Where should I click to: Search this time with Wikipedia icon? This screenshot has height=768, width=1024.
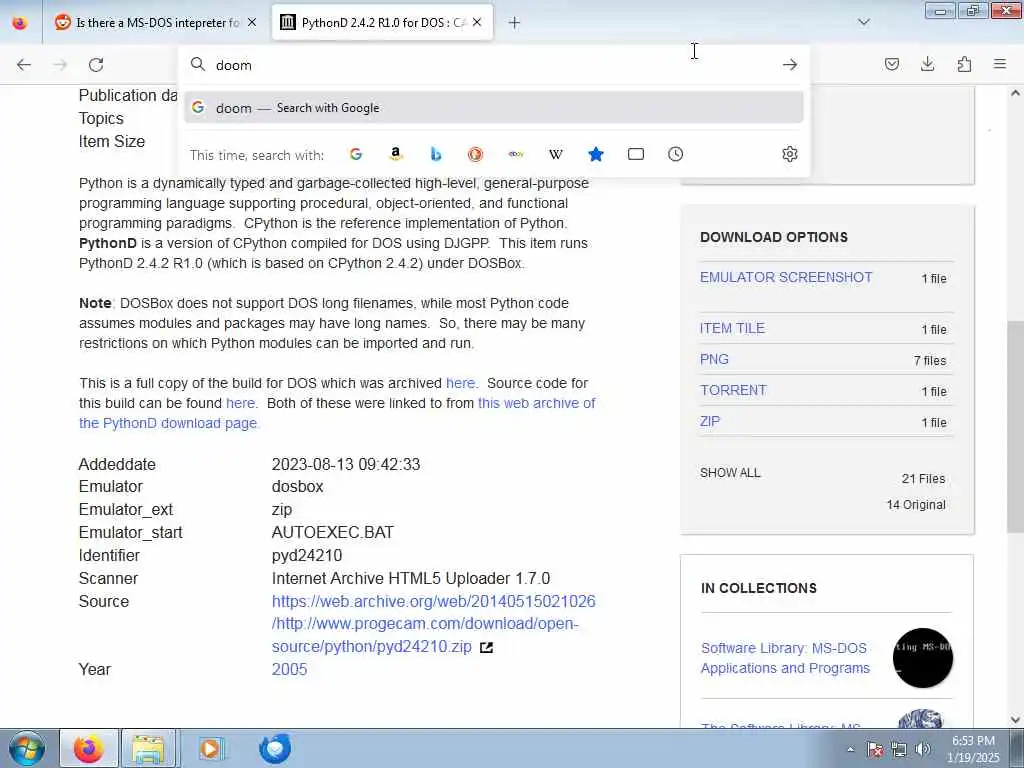556,154
